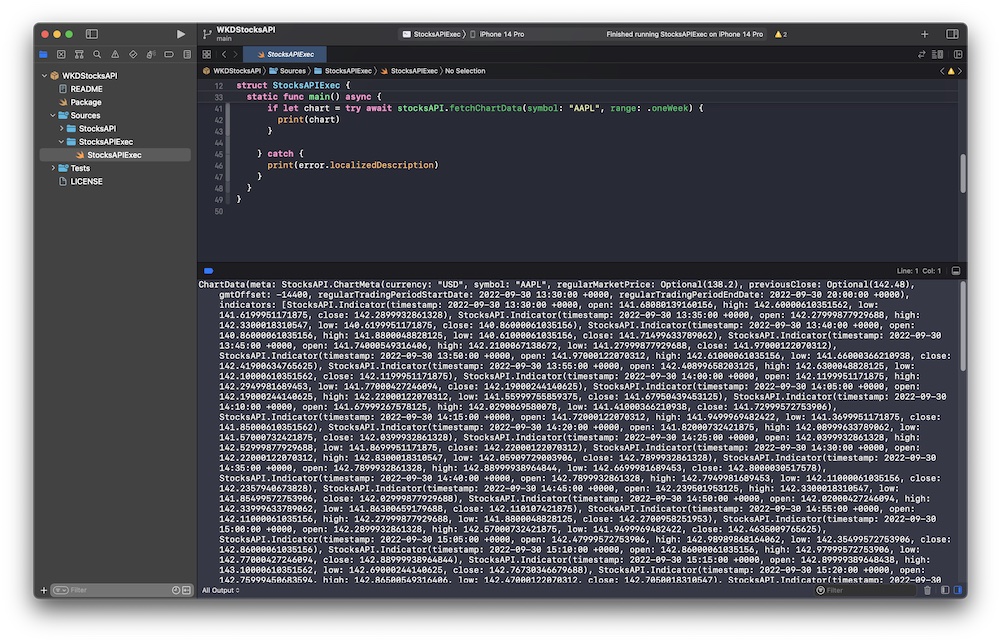Viewport: 1001px width, 643px height.
Task: Click the Tests folder row
Action: 115,169
